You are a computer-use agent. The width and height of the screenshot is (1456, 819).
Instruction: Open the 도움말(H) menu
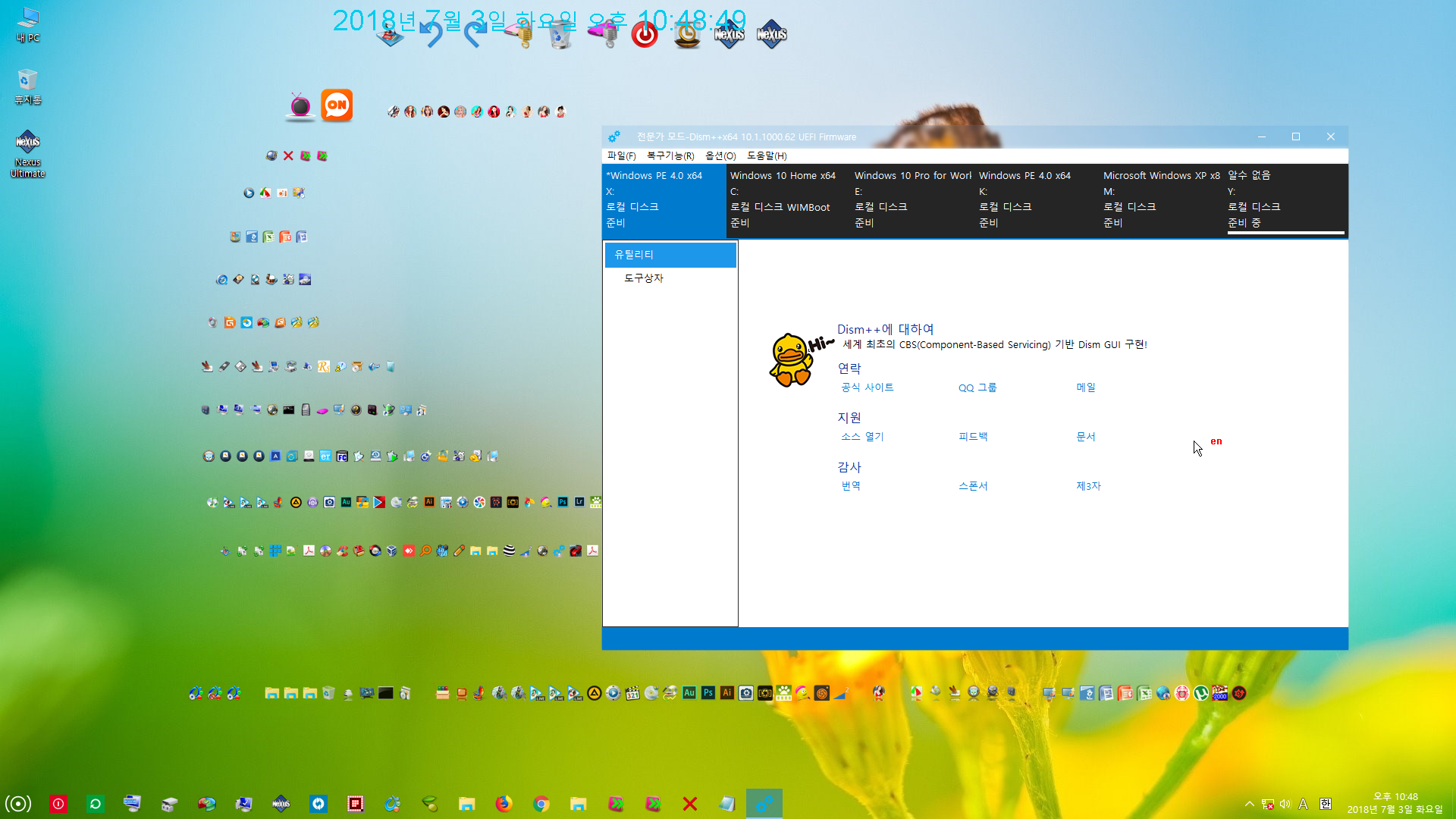[767, 155]
